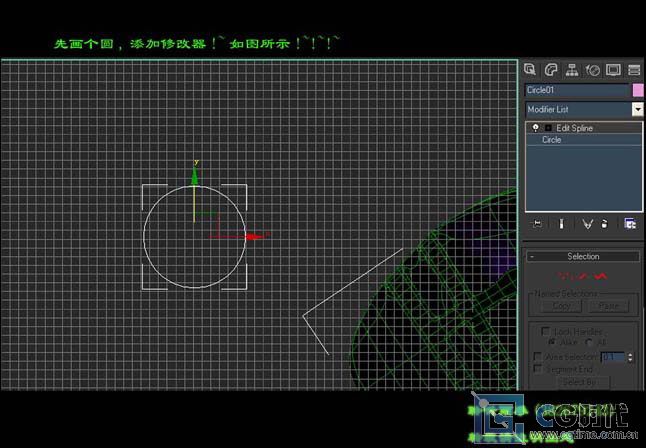The width and height of the screenshot is (646, 448).
Task: Open the Hierarchy panel tab
Action: pyautogui.click(x=572, y=70)
